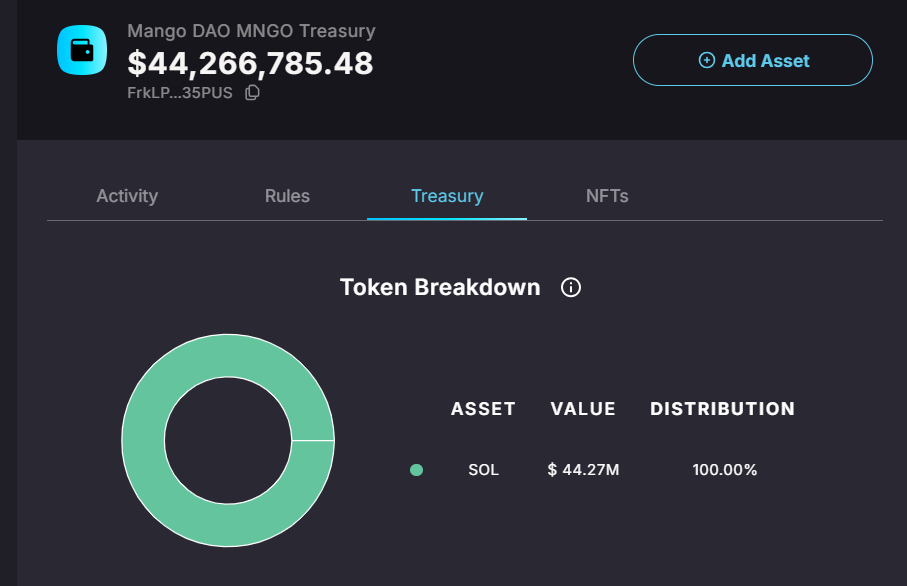The height and width of the screenshot is (586, 907).
Task: Click the VALUE column header
Action: point(583,409)
